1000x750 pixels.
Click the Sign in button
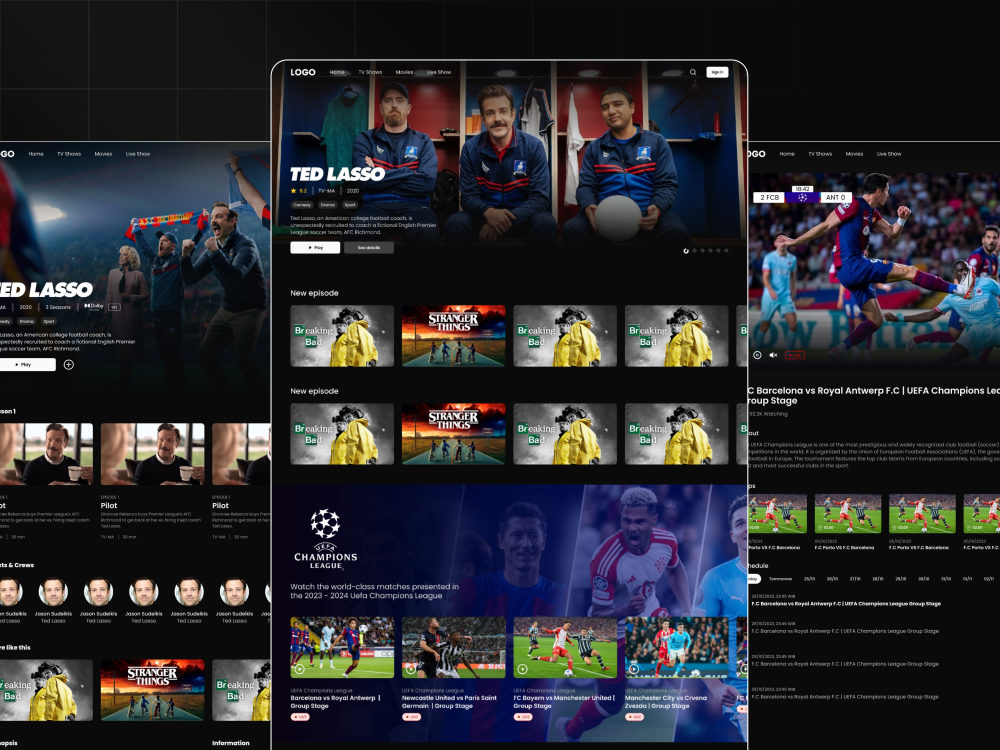(x=717, y=72)
